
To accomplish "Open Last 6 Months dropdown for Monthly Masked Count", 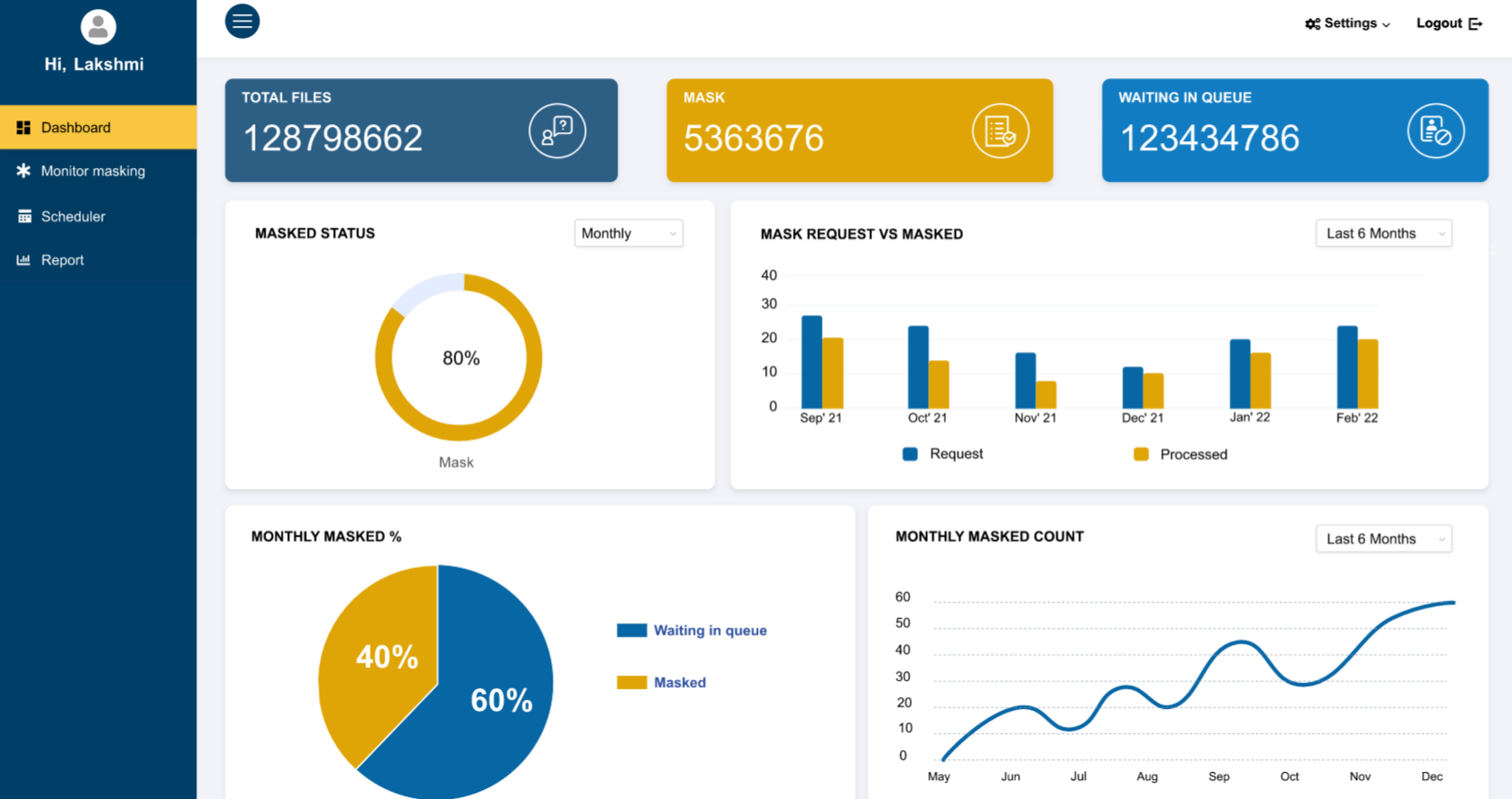I will point(1382,539).
